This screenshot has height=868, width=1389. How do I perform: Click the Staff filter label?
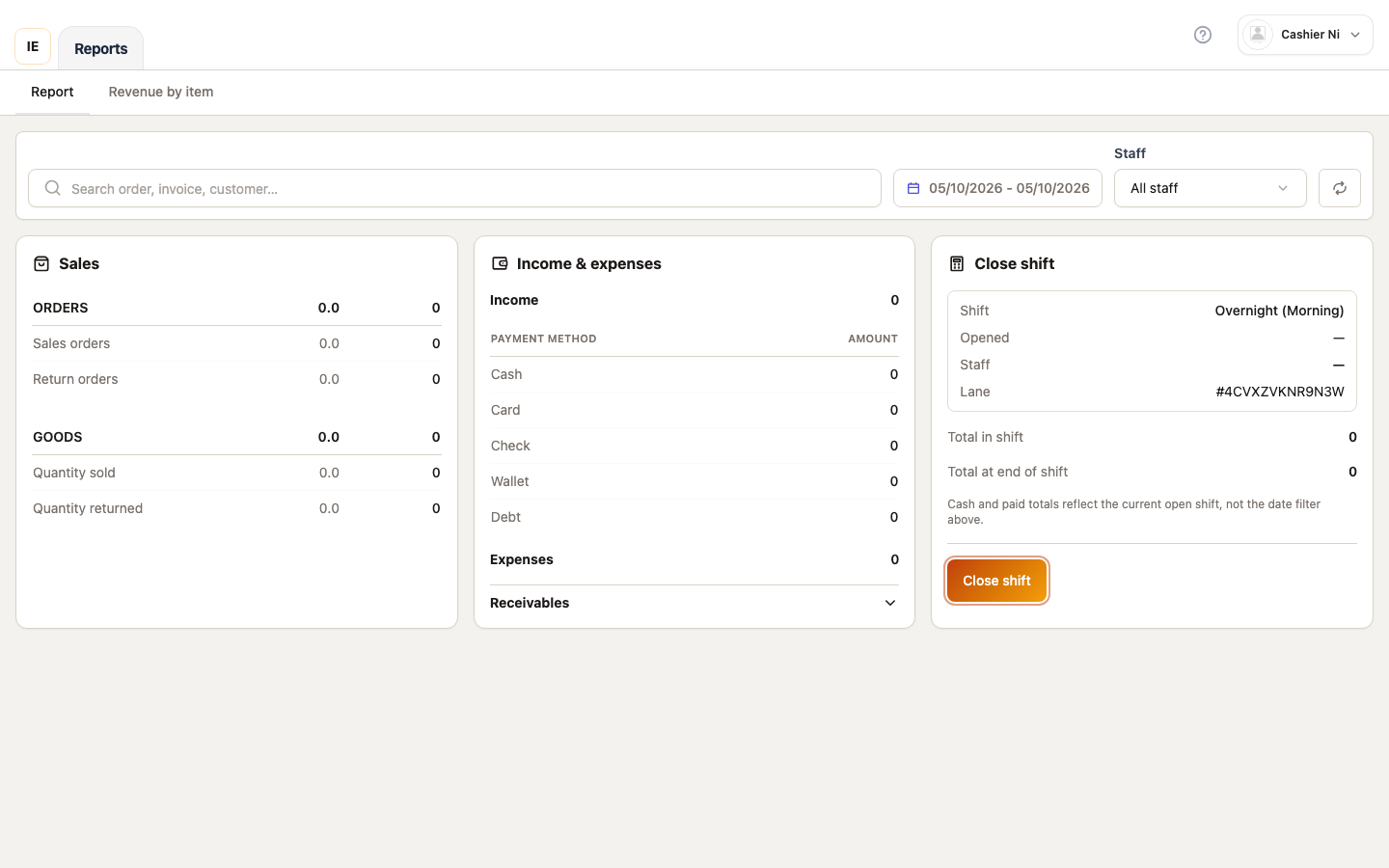pos(1130,153)
